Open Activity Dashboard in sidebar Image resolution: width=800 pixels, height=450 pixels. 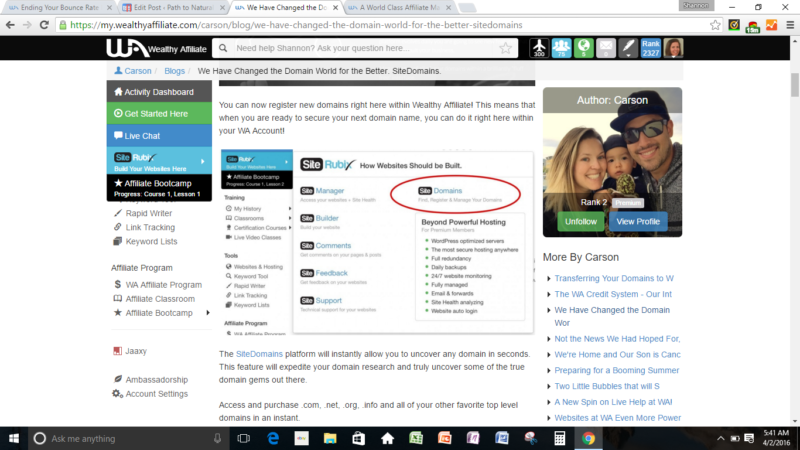(x=159, y=92)
